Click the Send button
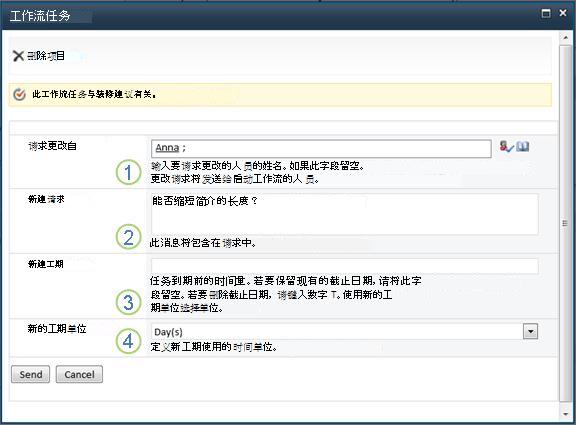The width and height of the screenshot is (576, 425). pos(30,374)
